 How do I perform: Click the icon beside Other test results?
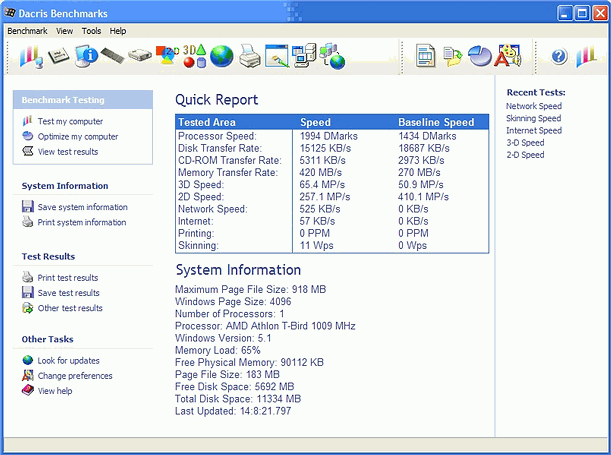[27, 308]
